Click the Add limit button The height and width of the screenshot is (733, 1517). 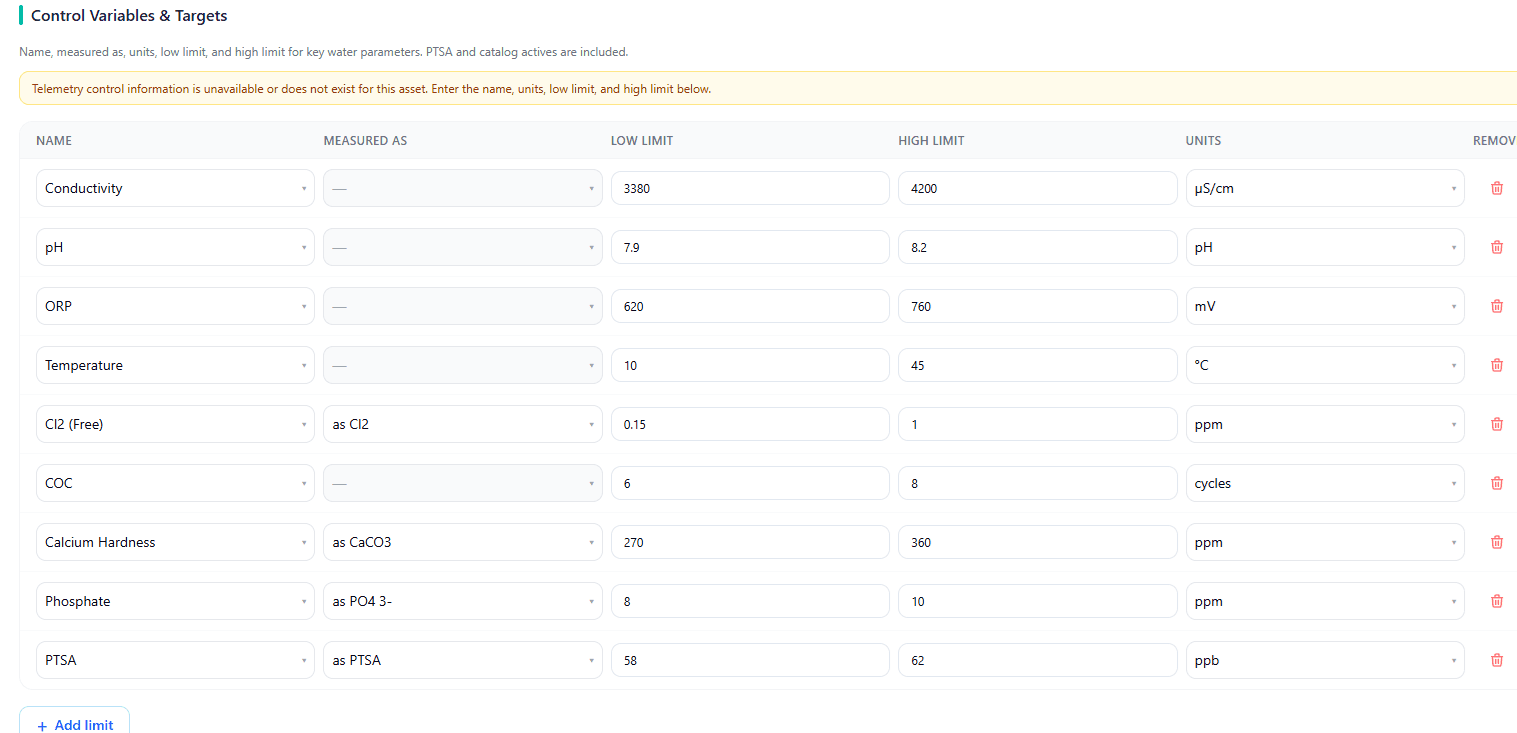point(74,724)
